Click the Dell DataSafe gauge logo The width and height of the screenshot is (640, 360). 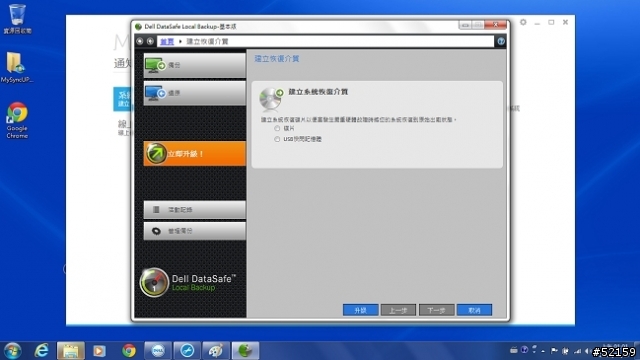154,282
